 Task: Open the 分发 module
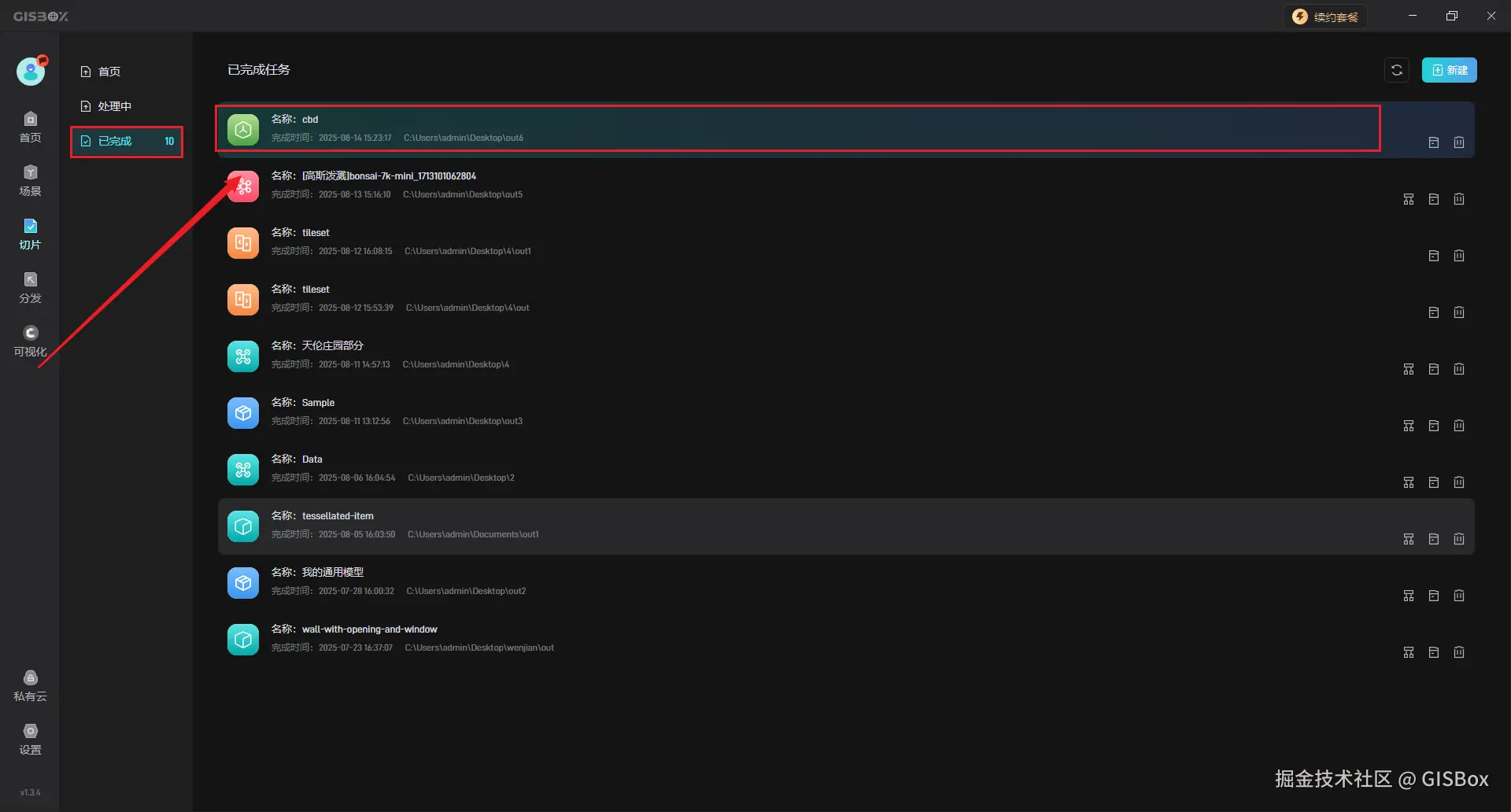(x=31, y=288)
